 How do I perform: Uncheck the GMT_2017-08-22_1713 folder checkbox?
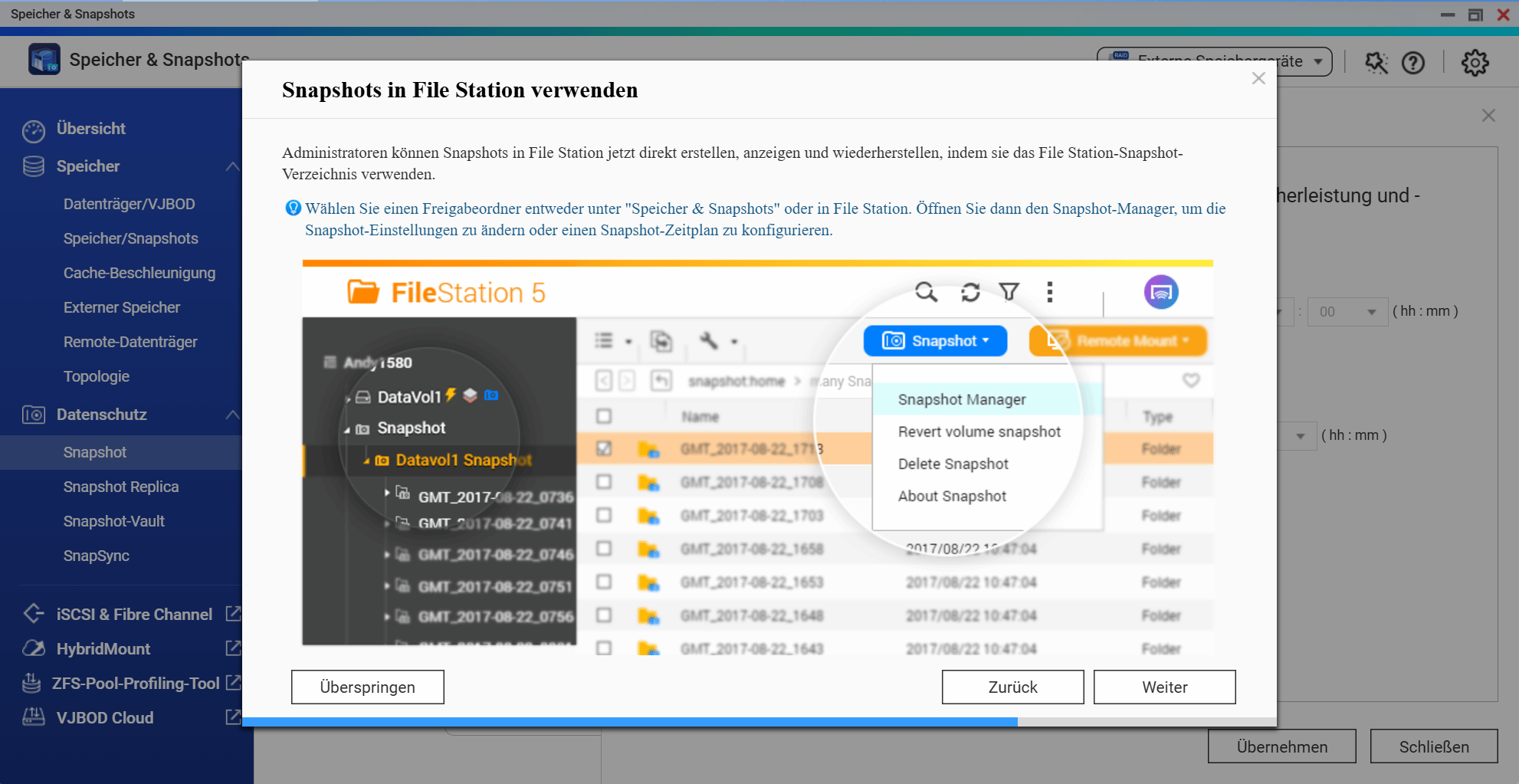pos(604,448)
